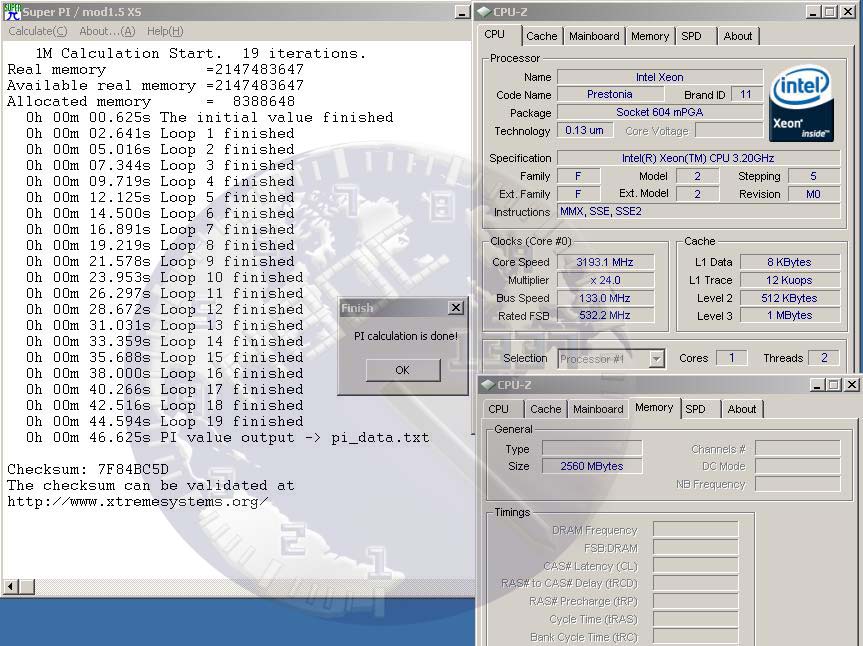Click the upper CPU-Z window title icon
This screenshot has height=646, width=863.
(x=484, y=12)
